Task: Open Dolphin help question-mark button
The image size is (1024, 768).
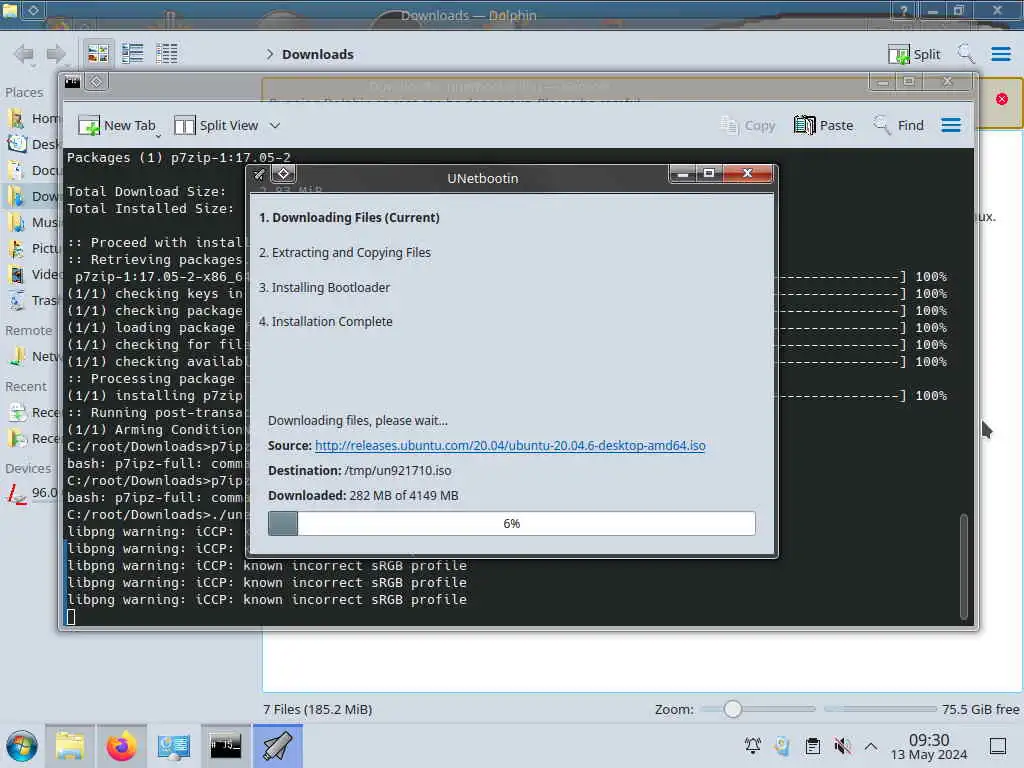Action: (903, 11)
